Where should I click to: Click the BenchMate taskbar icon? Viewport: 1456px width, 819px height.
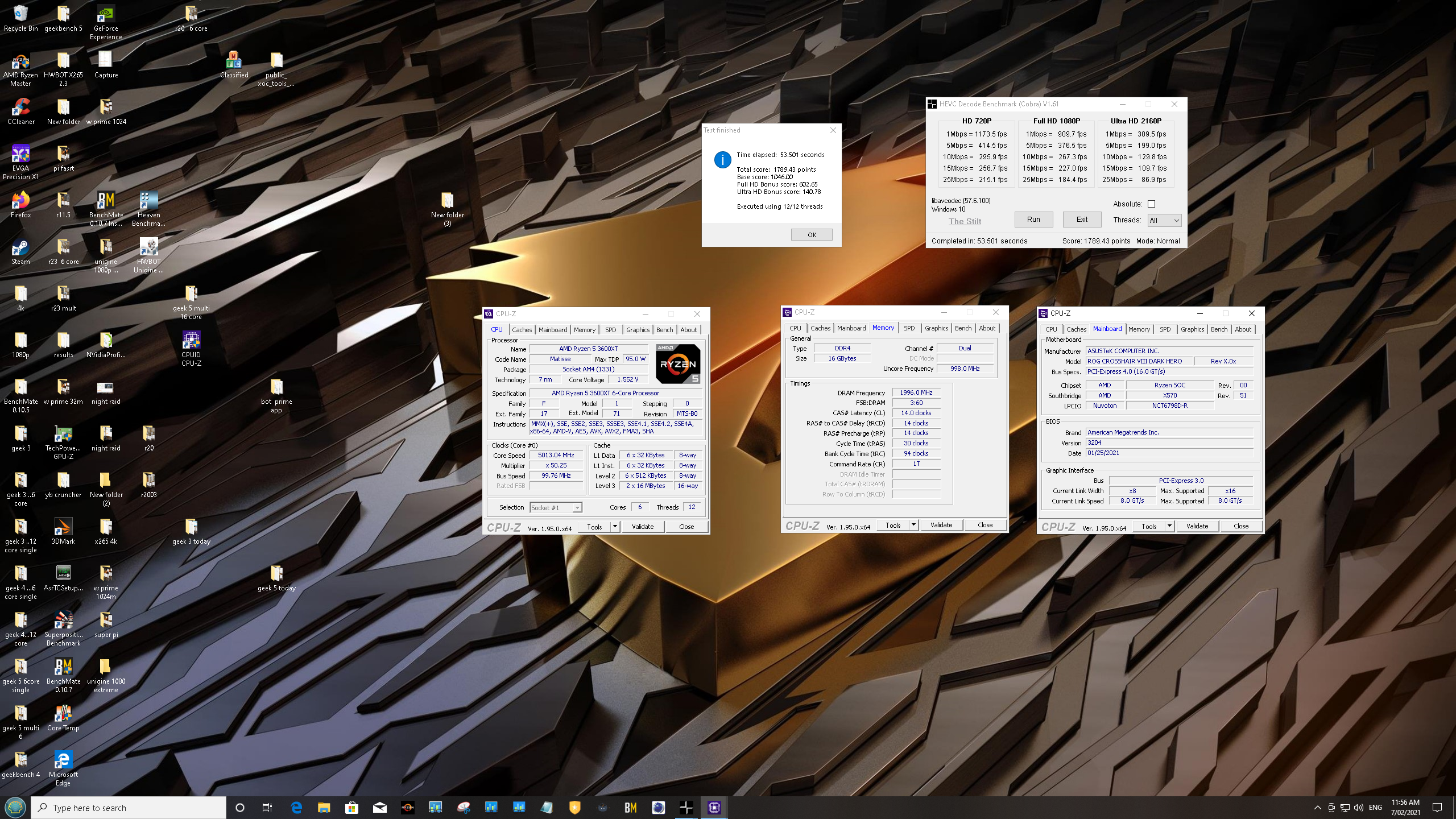(x=630, y=808)
